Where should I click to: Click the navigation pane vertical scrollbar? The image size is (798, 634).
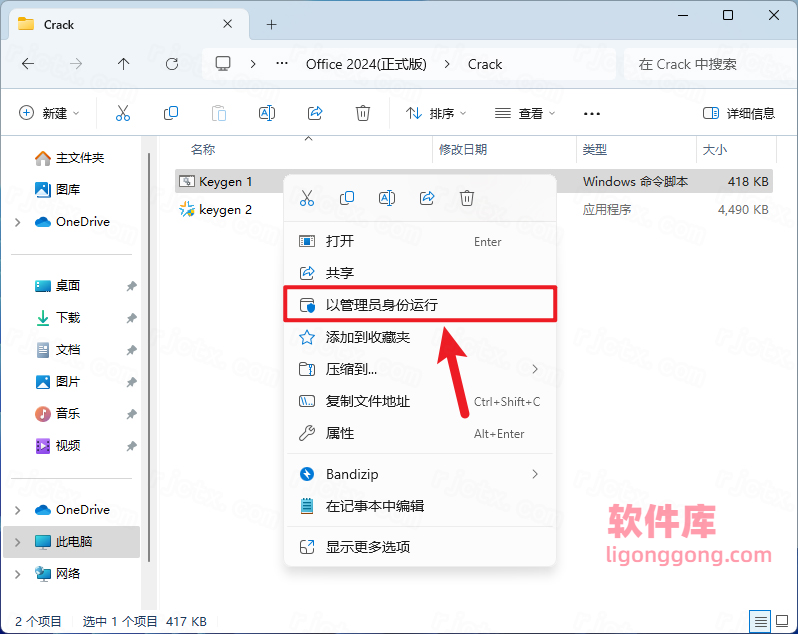[149, 356]
